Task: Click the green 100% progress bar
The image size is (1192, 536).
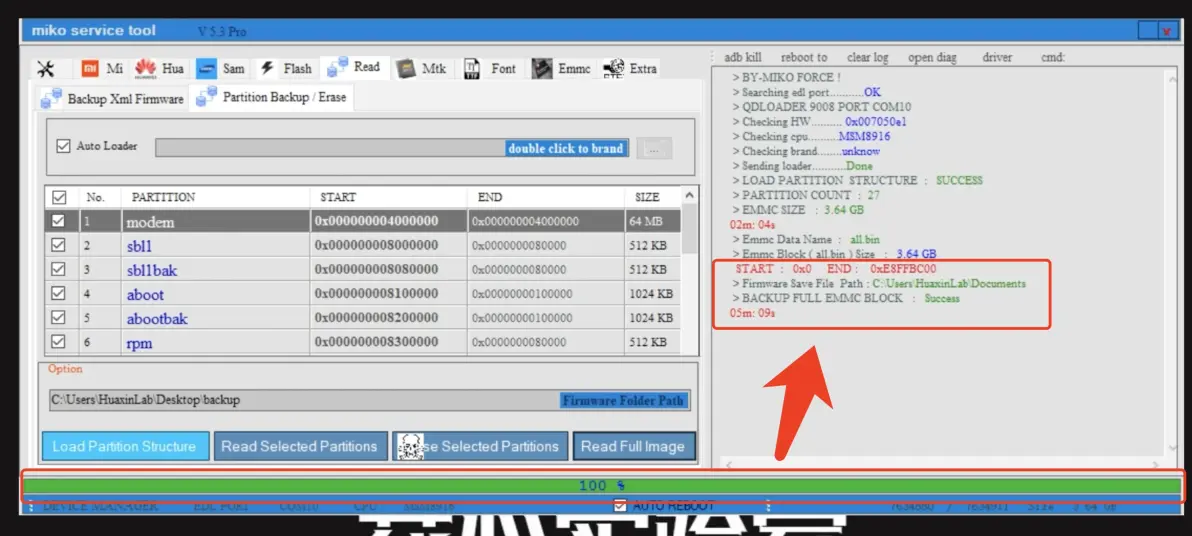Action: [x=602, y=486]
